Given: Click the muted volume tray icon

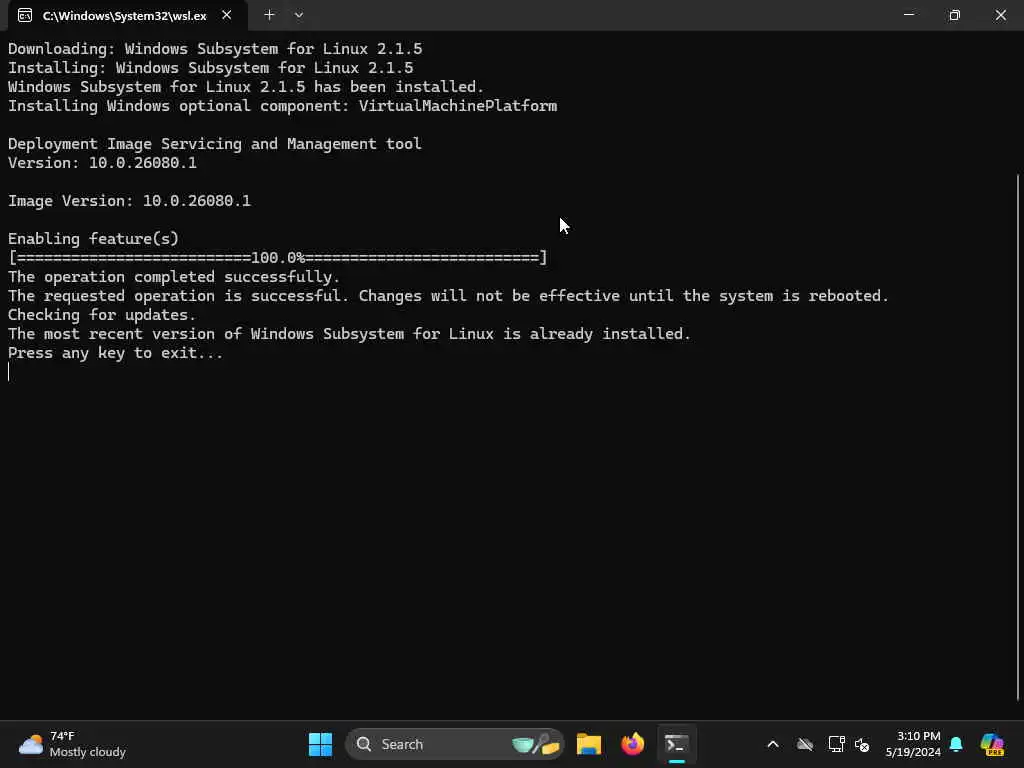Looking at the screenshot, I should (862, 744).
